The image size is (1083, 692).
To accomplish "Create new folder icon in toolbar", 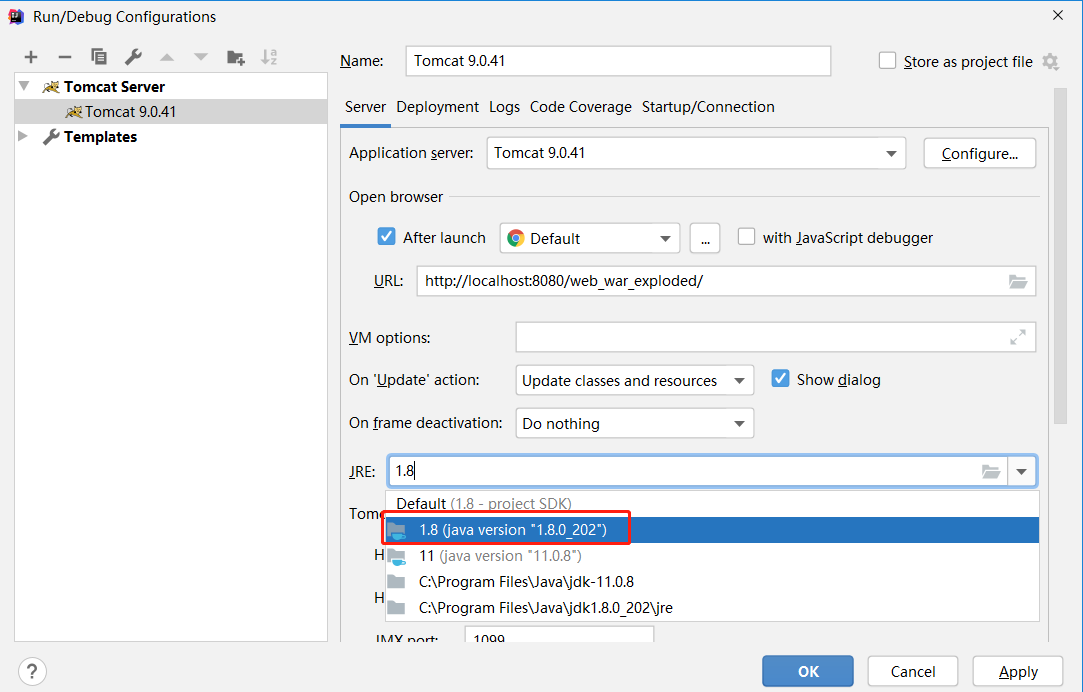I will [x=236, y=57].
